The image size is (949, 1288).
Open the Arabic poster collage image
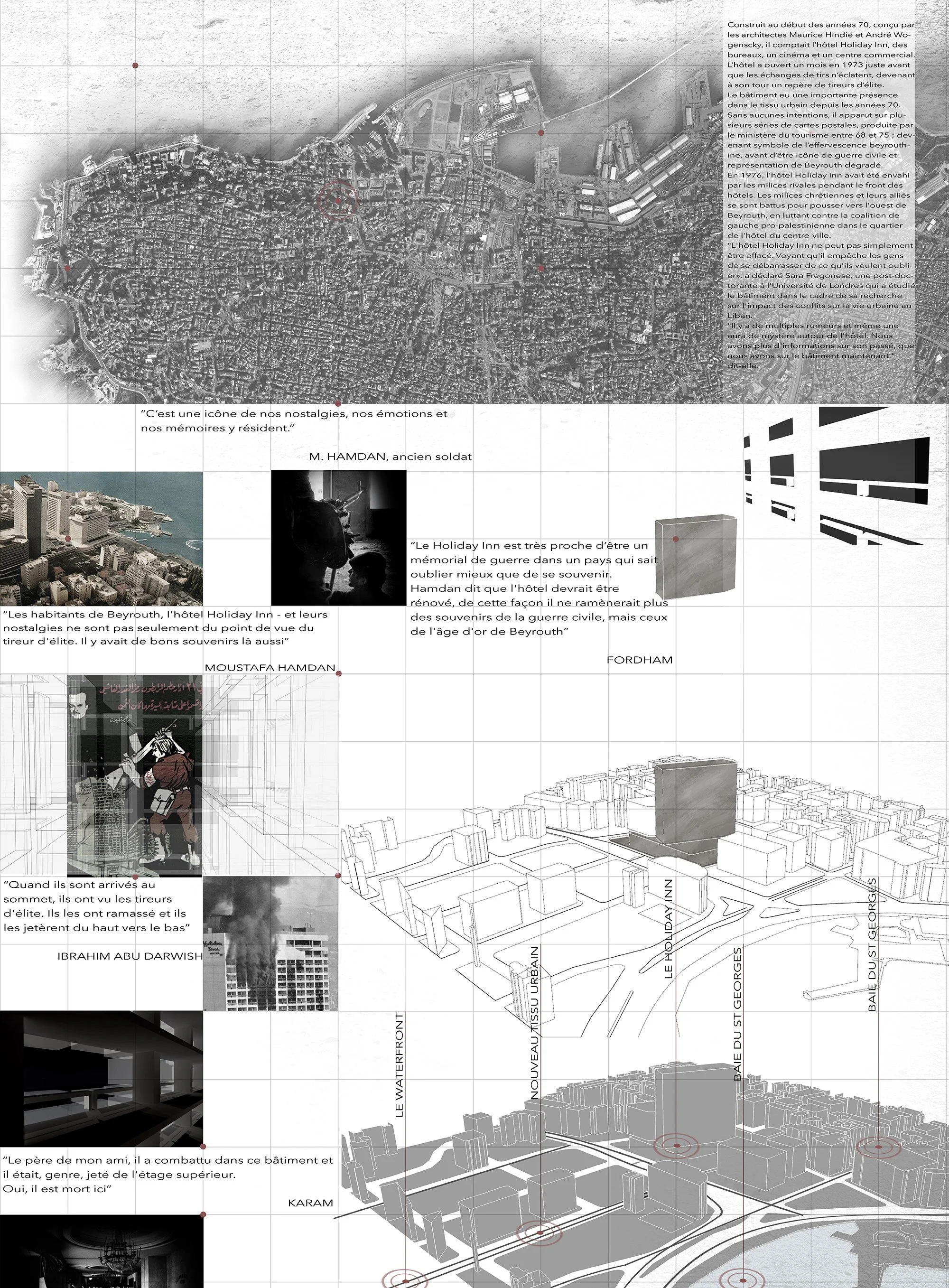pyautogui.click(x=136, y=775)
